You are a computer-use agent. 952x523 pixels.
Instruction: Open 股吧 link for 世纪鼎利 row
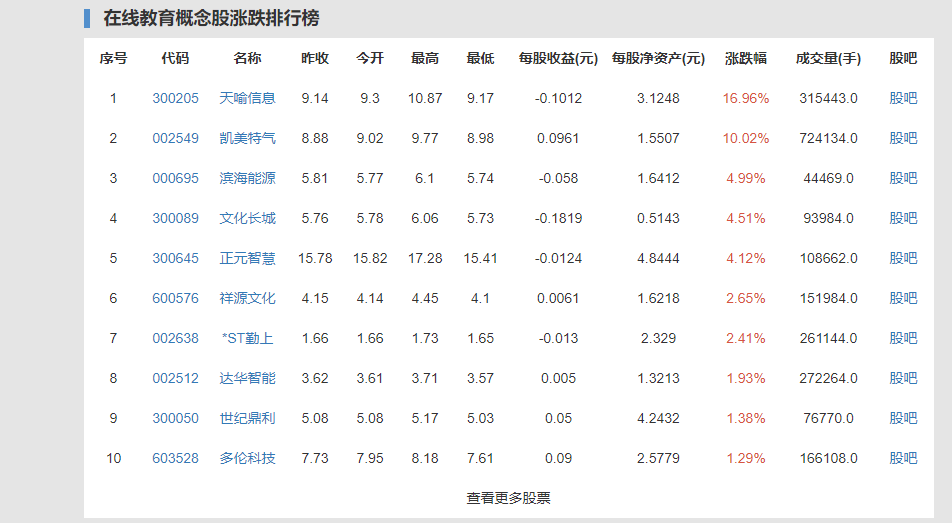pos(903,419)
